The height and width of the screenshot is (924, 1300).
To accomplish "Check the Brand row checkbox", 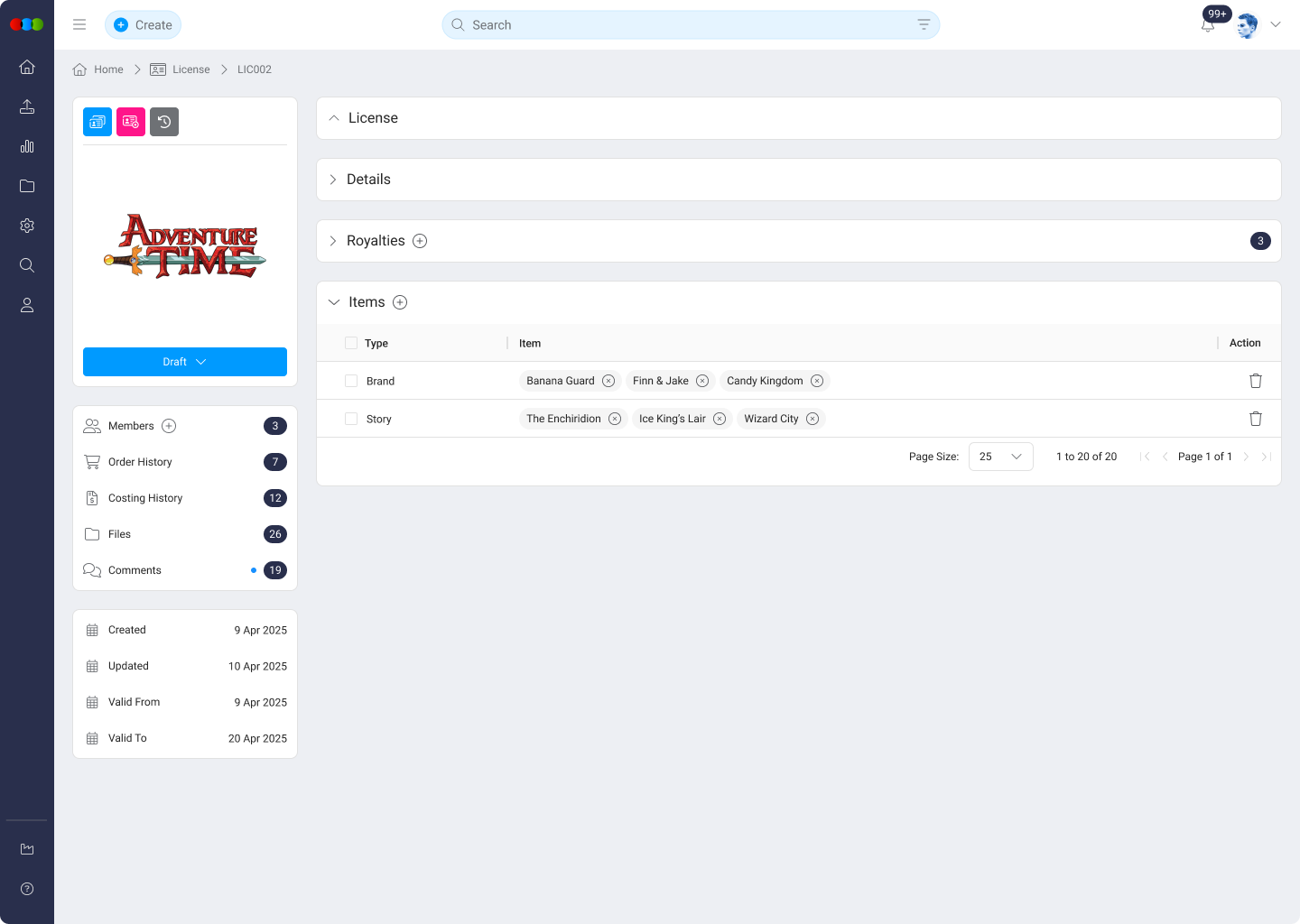I will [351, 381].
